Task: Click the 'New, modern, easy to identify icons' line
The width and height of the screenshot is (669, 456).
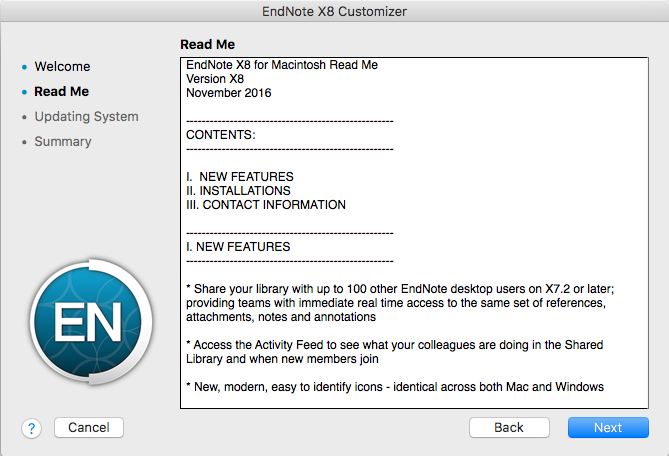Action: coord(395,387)
